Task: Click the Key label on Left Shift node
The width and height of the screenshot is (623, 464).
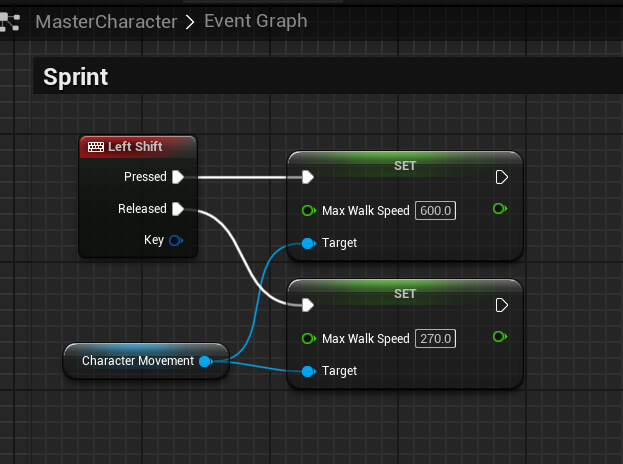Action: coord(154,240)
